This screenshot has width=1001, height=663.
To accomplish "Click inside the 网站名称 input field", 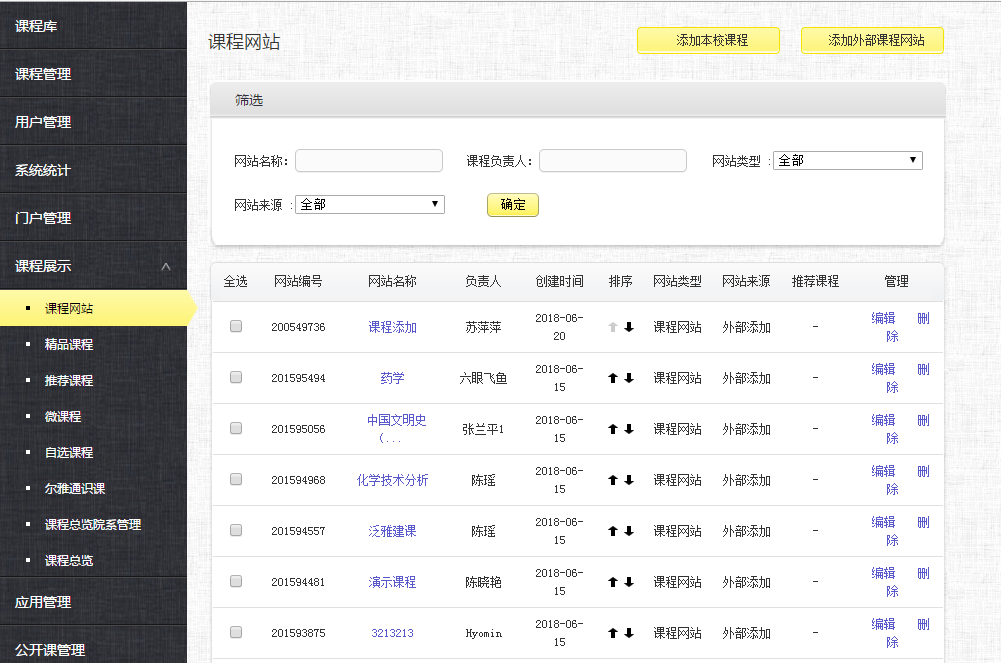I will (368, 160).
